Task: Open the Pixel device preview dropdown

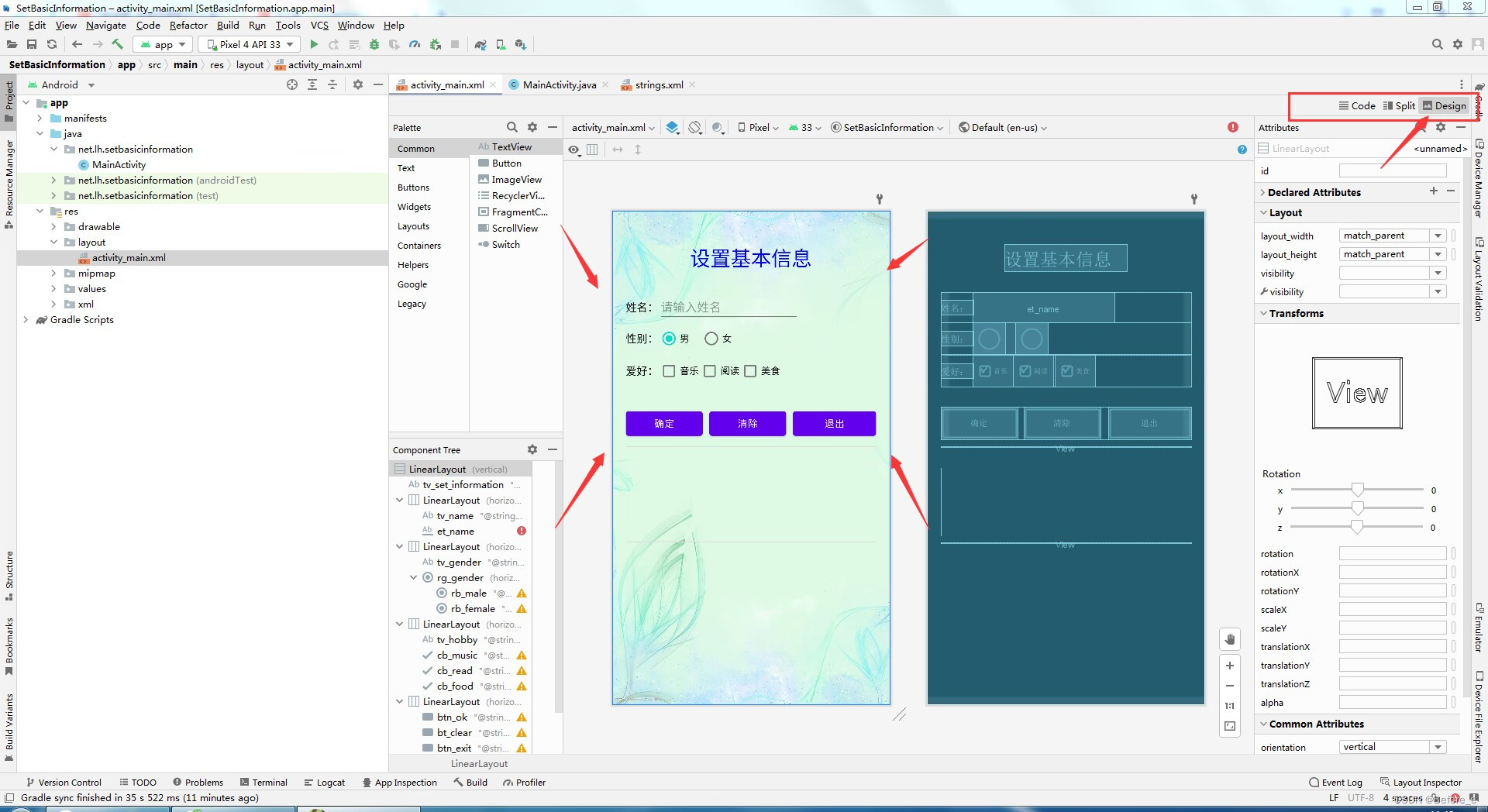Action: [758, 127]
